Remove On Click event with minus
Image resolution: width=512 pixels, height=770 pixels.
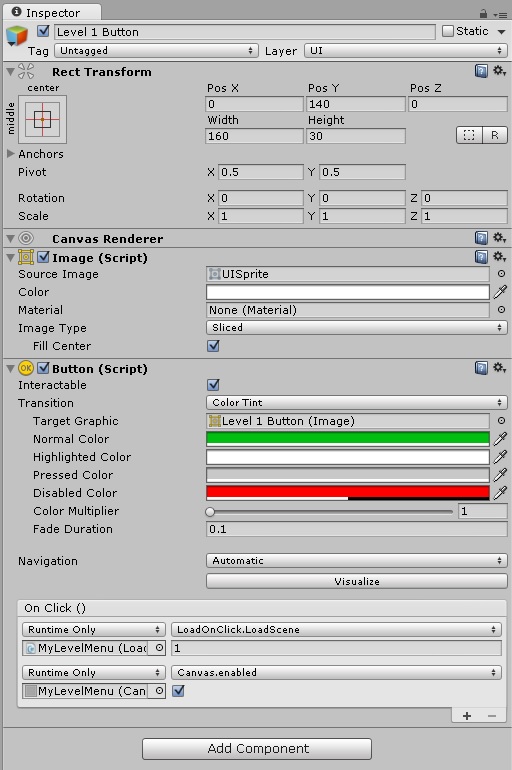point(492,716)
